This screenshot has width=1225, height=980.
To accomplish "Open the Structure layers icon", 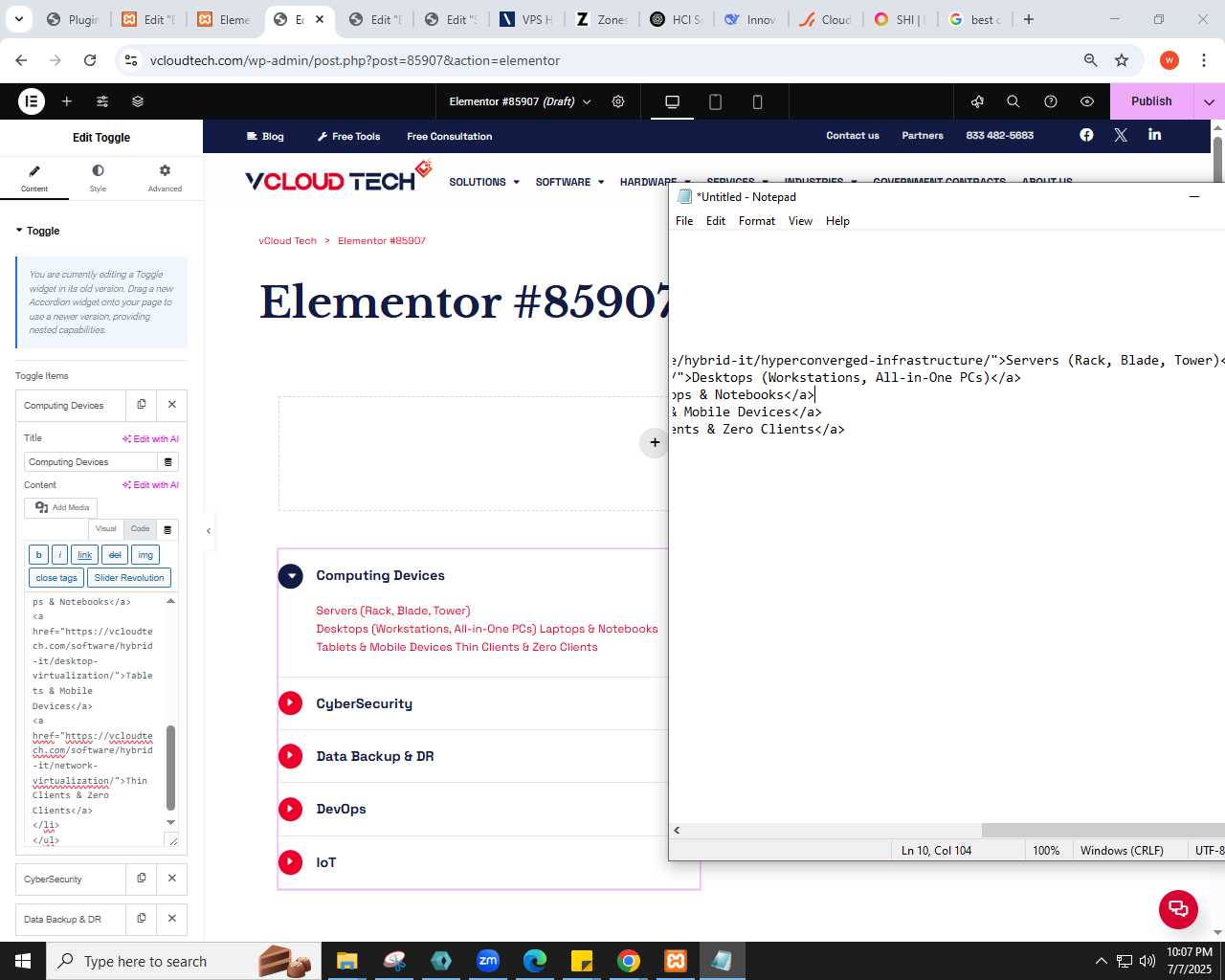I will click(138, 101).
